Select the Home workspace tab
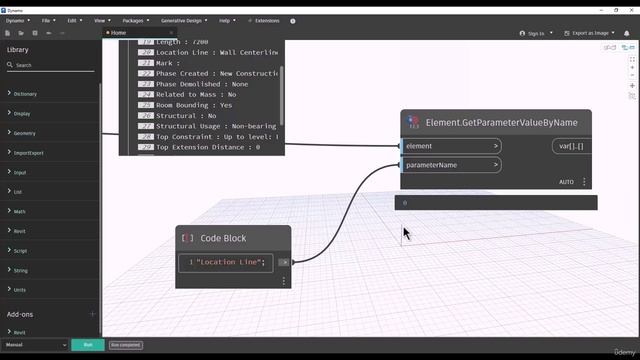 [139, 33]
